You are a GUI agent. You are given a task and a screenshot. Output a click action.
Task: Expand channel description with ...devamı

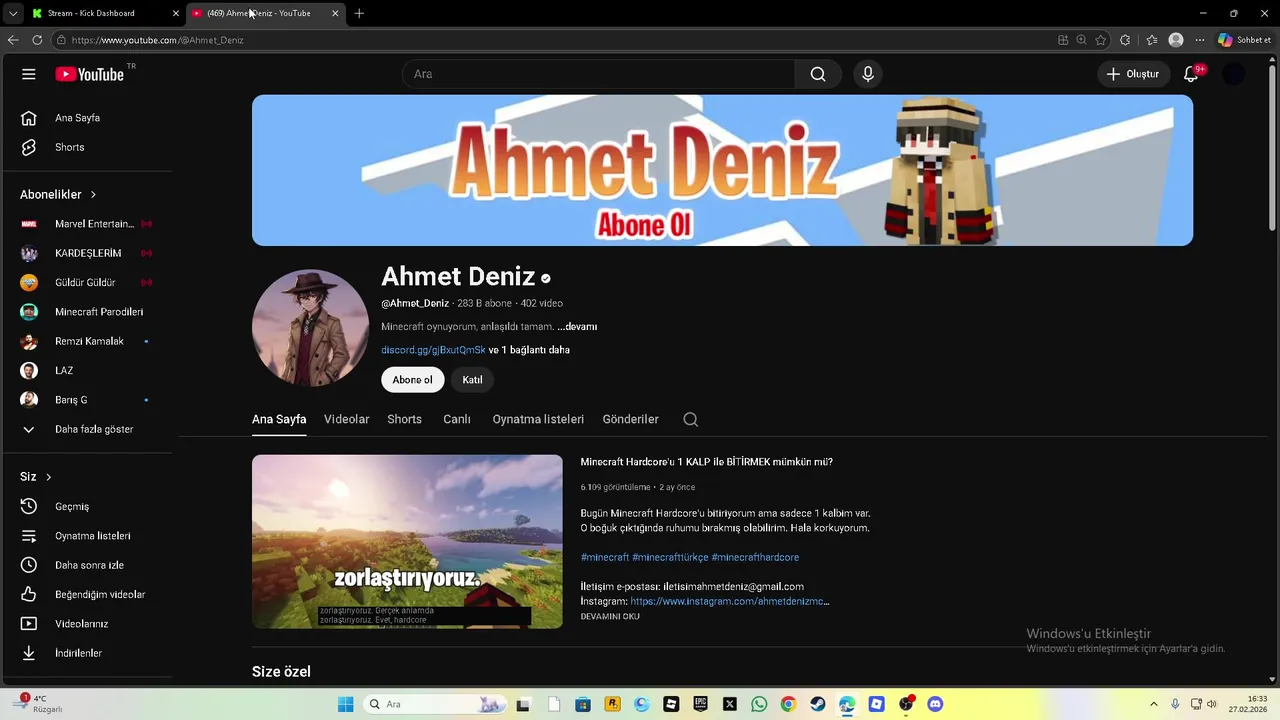pyautogui.click(x=577, y=327)
